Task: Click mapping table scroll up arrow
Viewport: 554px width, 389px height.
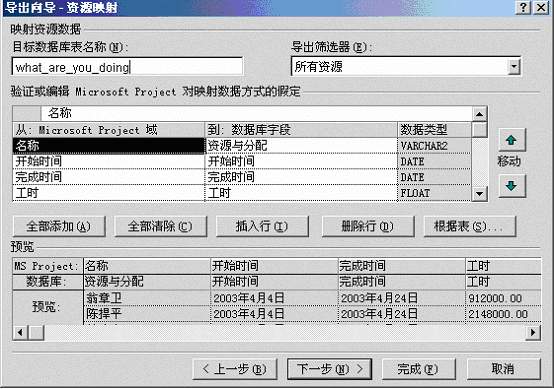Action: [x=479, y=114]
